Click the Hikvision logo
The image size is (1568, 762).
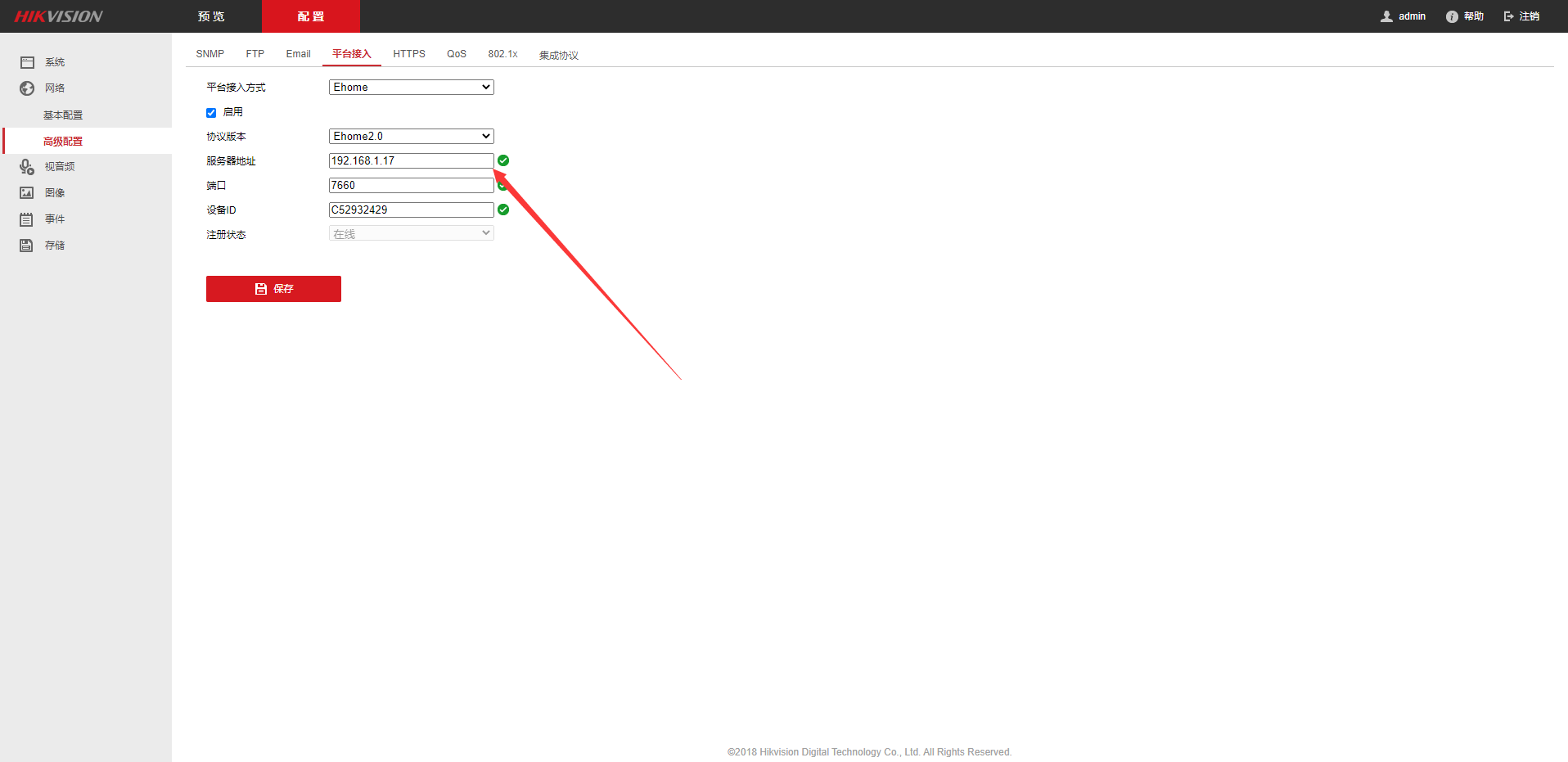point(58,16)
